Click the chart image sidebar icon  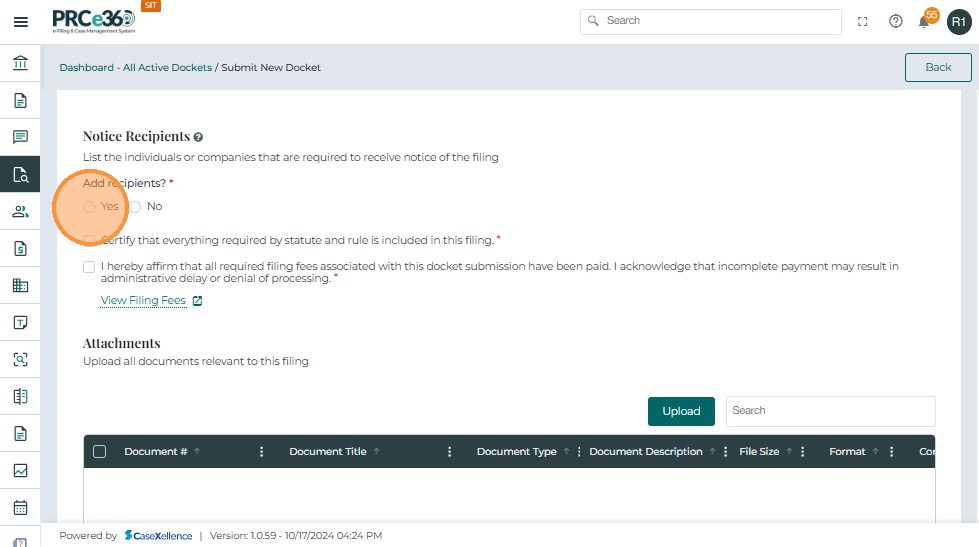[20, 470]
